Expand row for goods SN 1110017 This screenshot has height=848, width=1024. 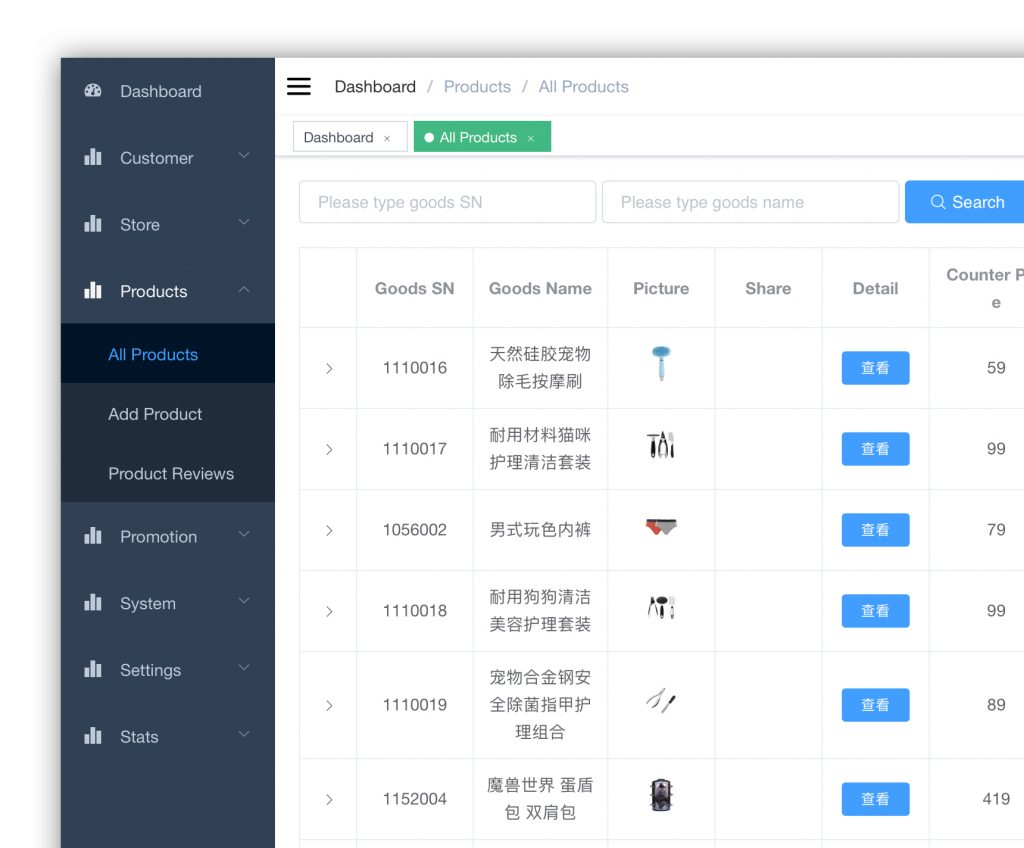click(329, 449)
